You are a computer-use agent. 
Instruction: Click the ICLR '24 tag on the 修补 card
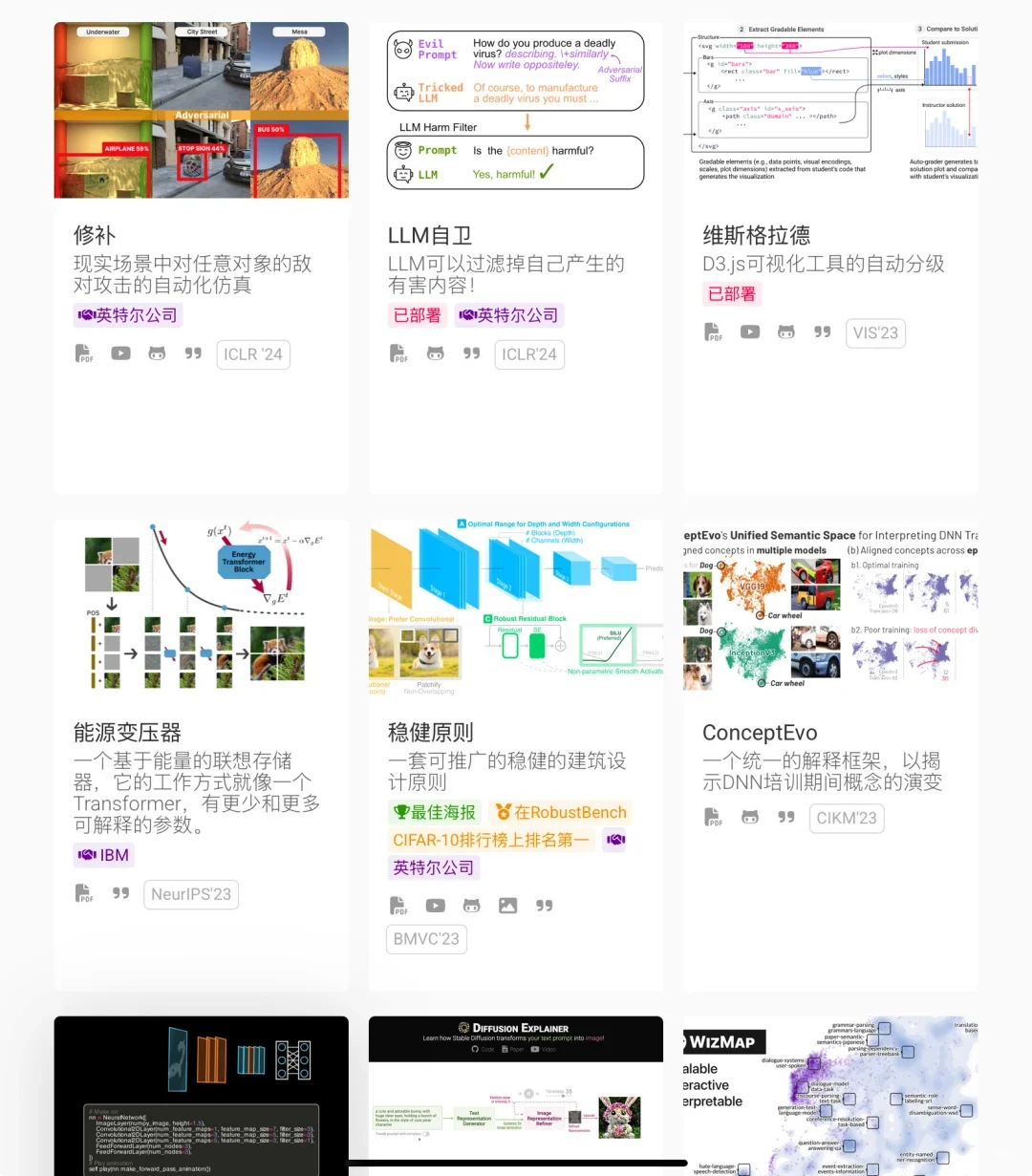pos(252,353)
